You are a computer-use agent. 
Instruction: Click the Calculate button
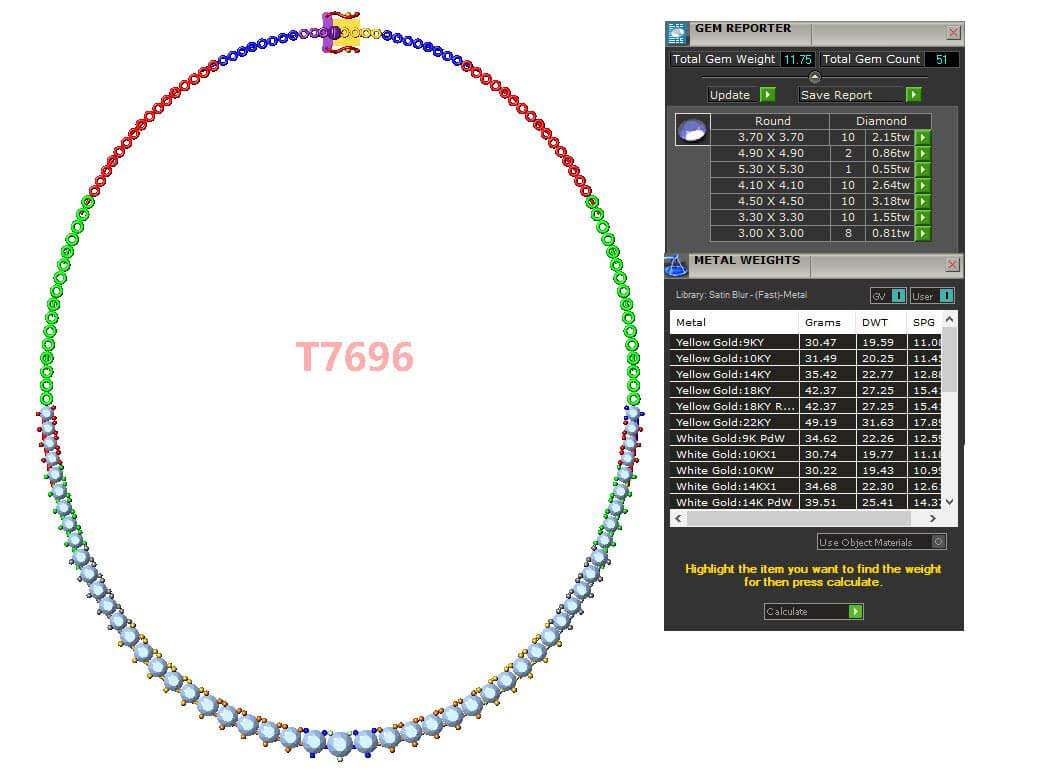[813, 611]
